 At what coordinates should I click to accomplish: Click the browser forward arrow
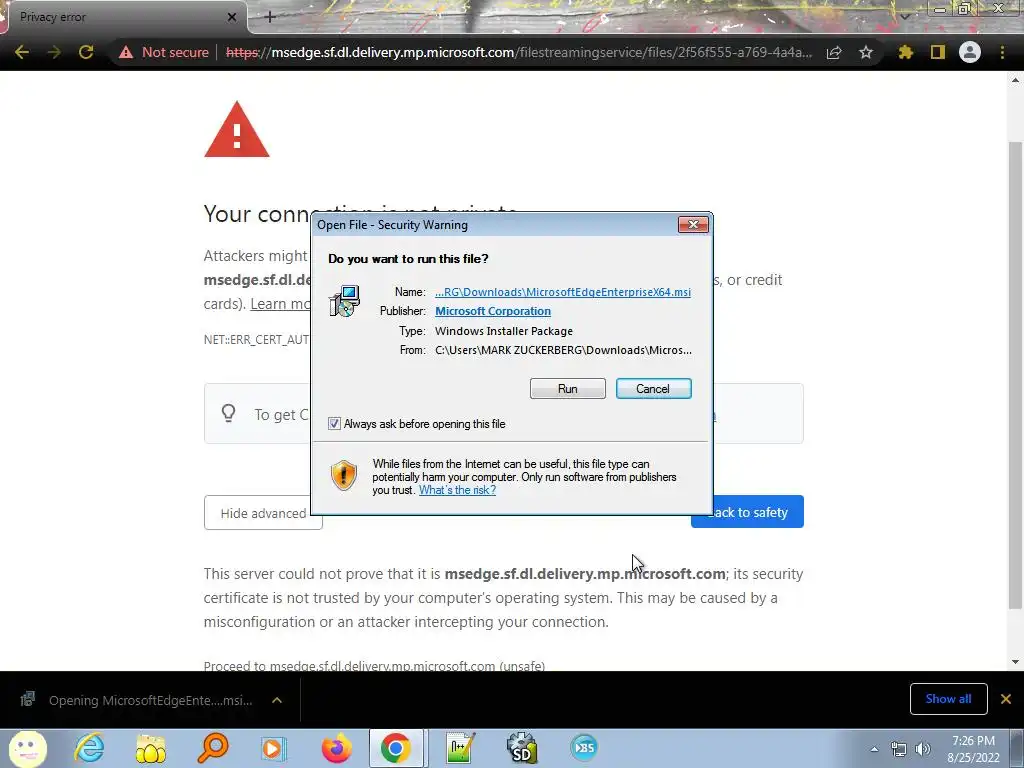(x=54, y=52)
